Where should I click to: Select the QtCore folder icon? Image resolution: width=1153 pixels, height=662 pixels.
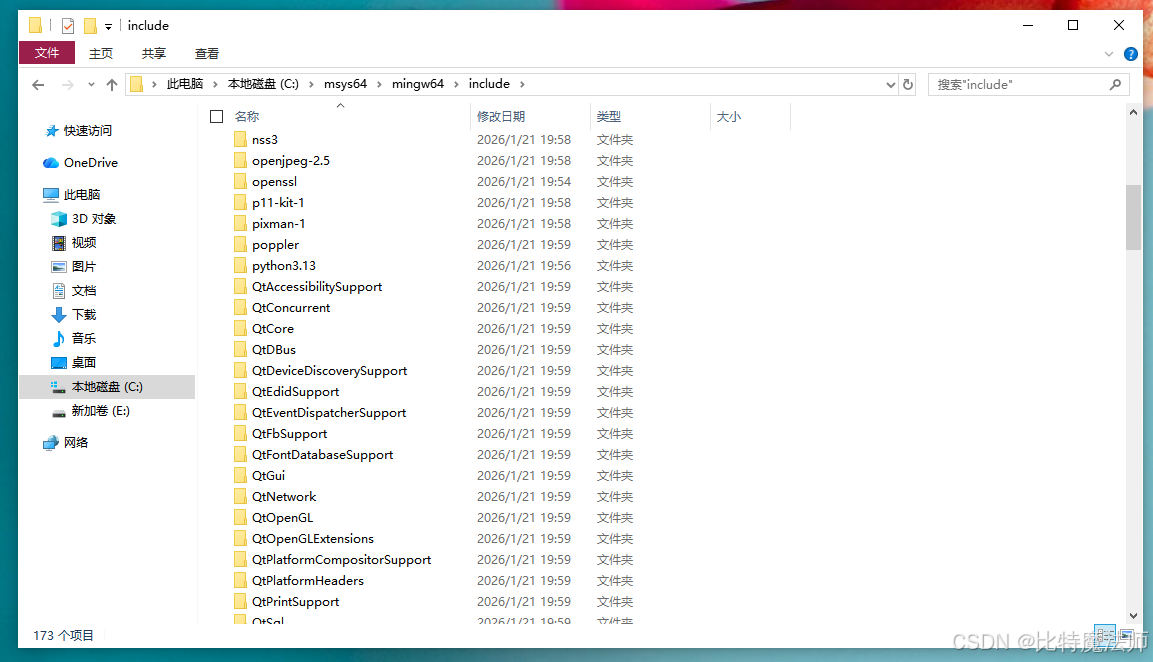240,328
